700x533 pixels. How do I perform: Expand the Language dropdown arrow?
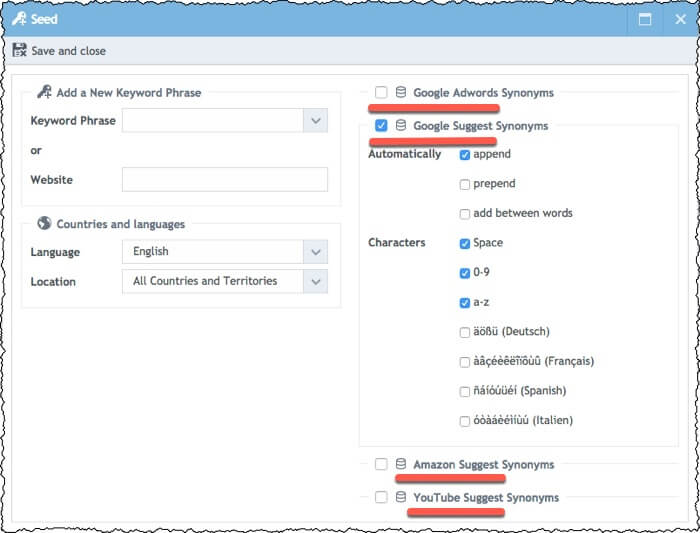tap(316, 252)
